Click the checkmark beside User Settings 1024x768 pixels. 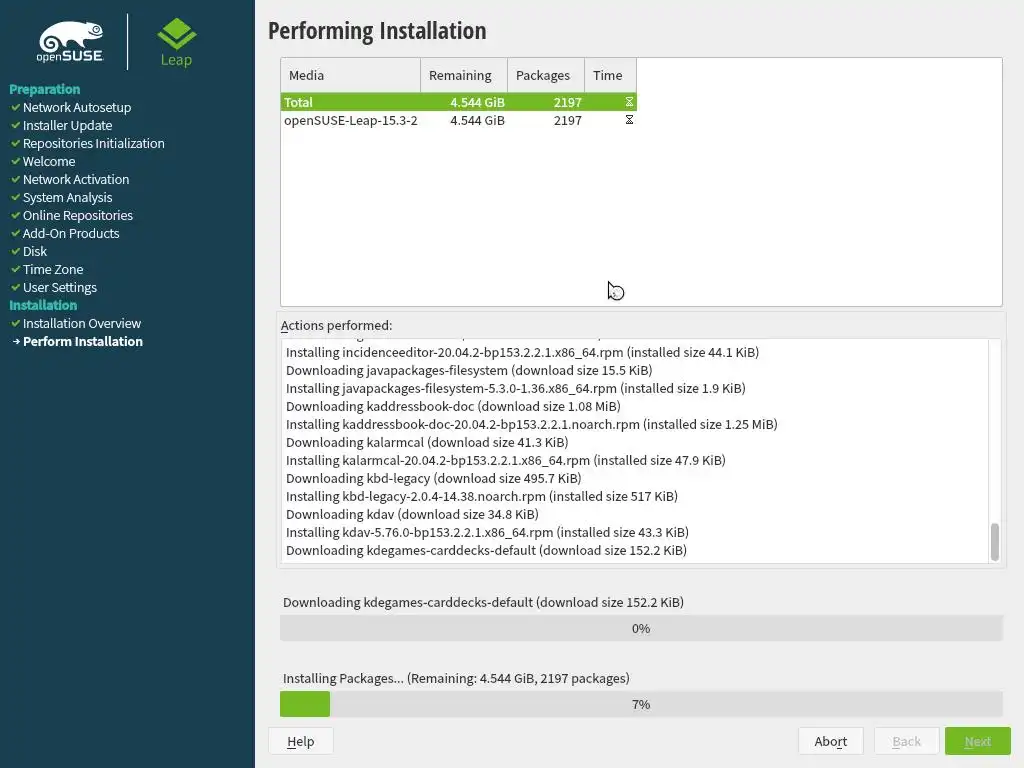pos(16,287)
